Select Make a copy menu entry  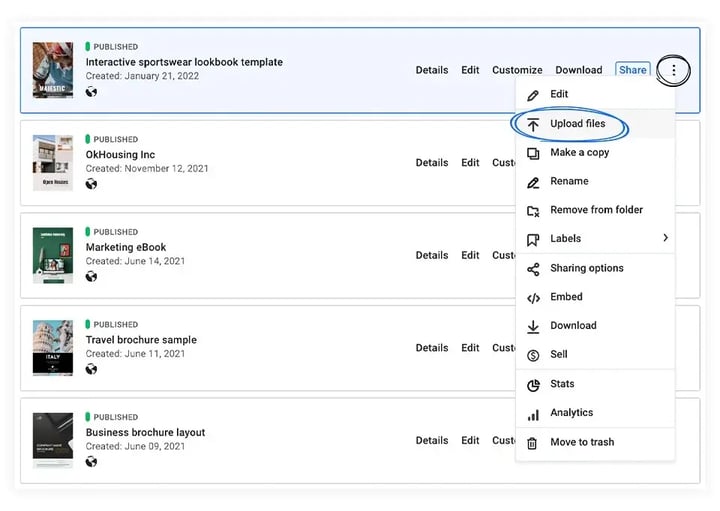click(595, 152)
